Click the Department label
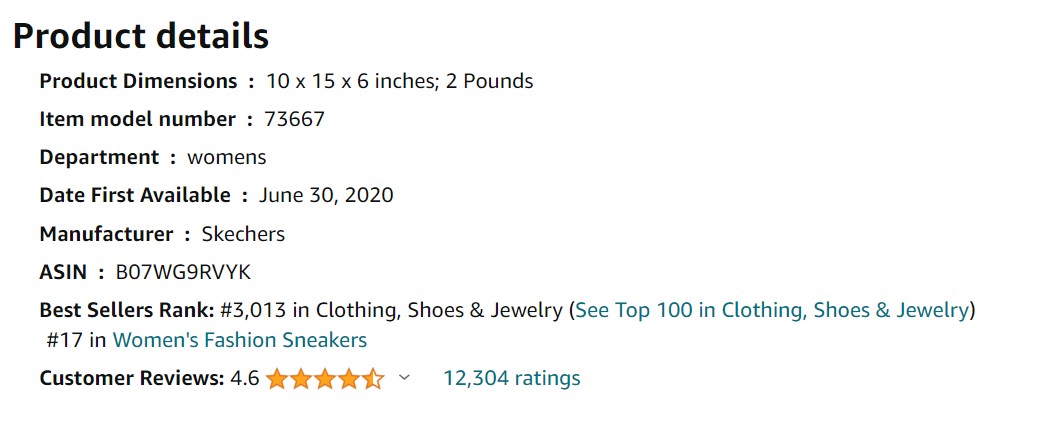The height and width of the screenshot is (424, 1054). [99, 157]
